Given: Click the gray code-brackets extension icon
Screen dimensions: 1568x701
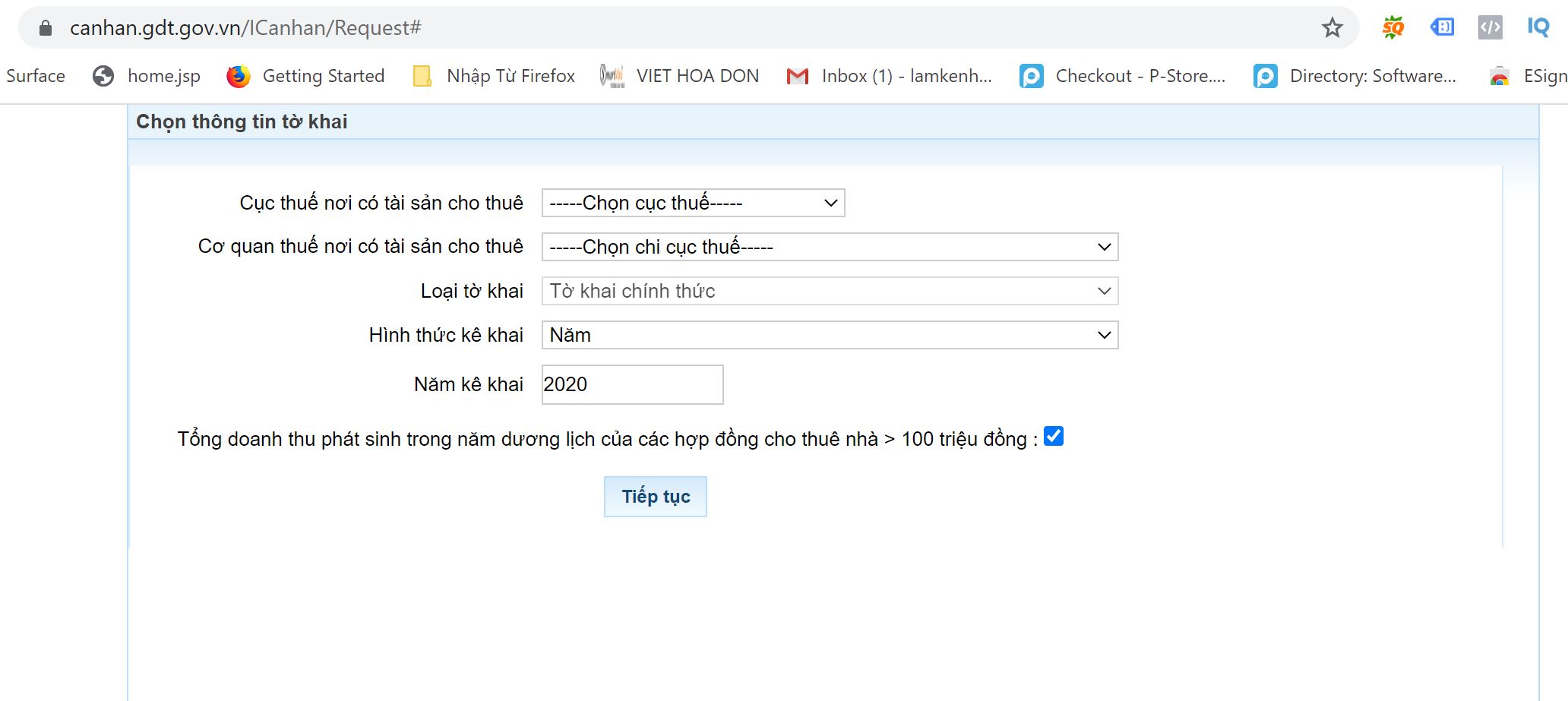Looking at the screenshot, I should point(1490,28).
